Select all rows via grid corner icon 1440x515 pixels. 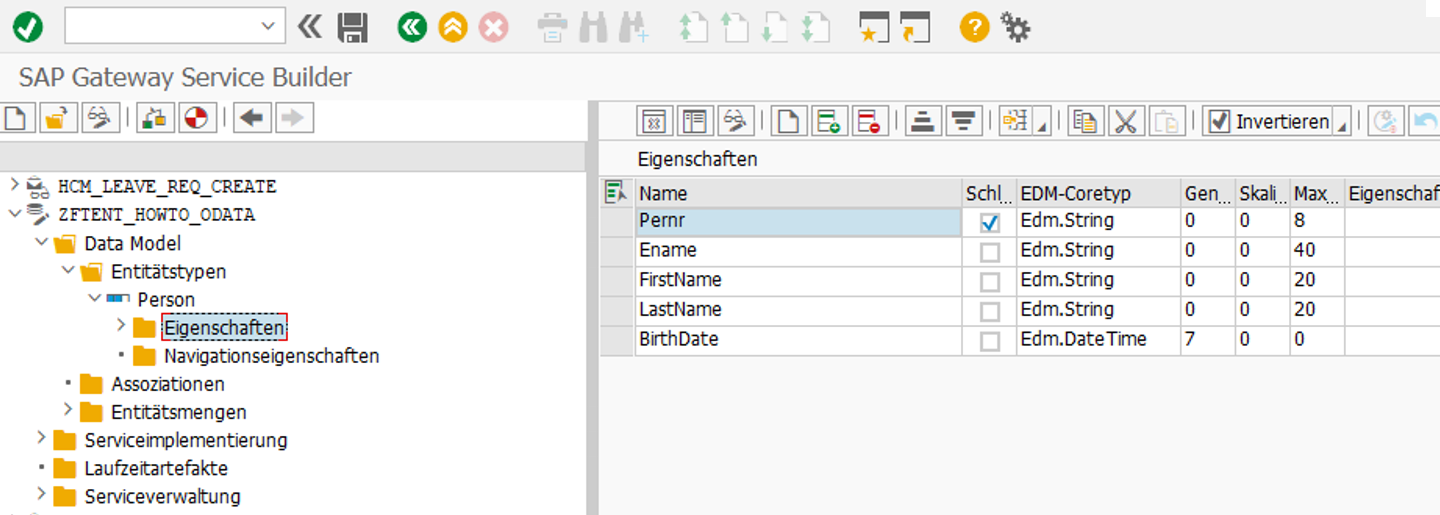coord(616,192)
